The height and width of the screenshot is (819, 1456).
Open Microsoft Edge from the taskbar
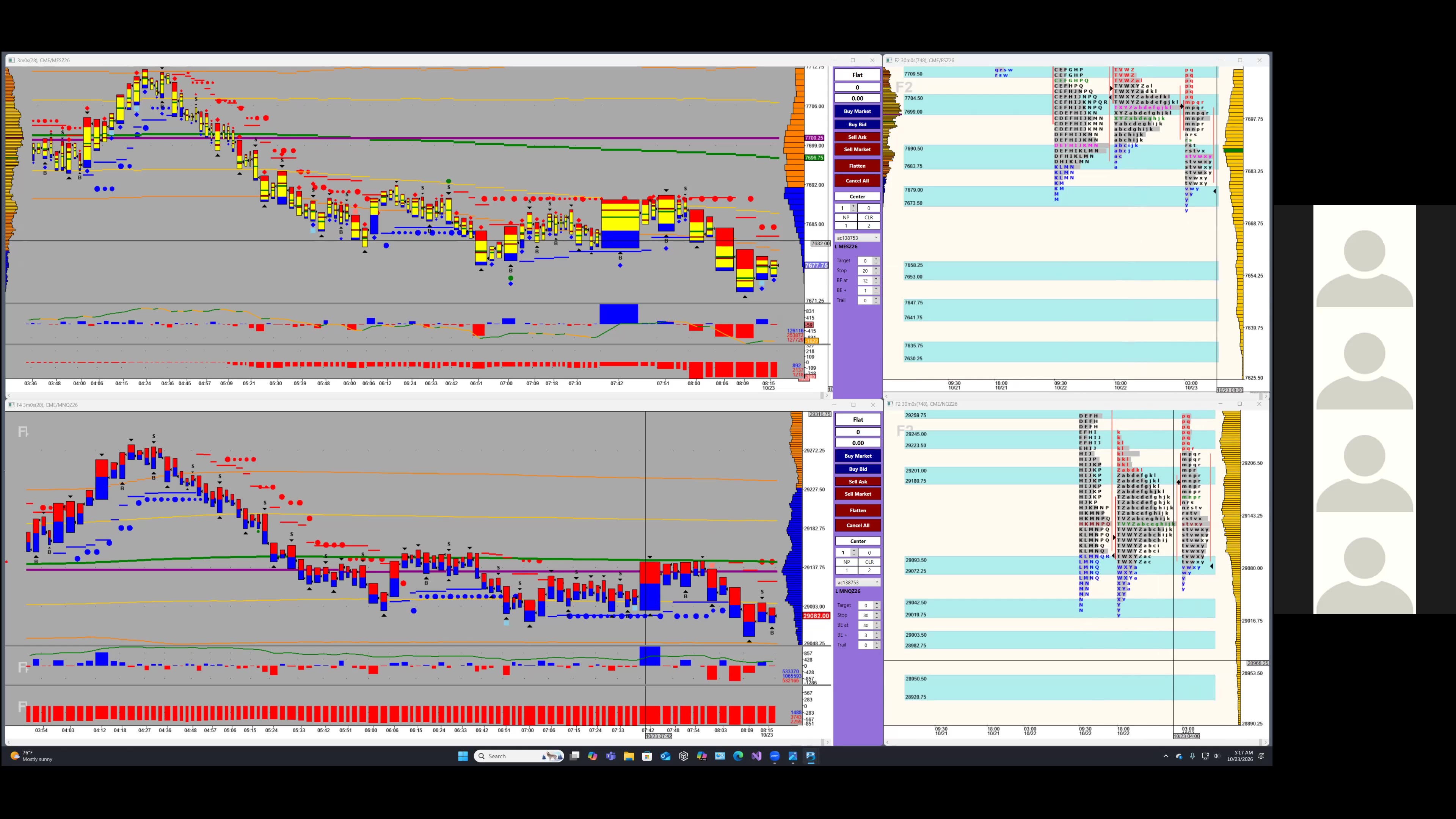[738, 756]
